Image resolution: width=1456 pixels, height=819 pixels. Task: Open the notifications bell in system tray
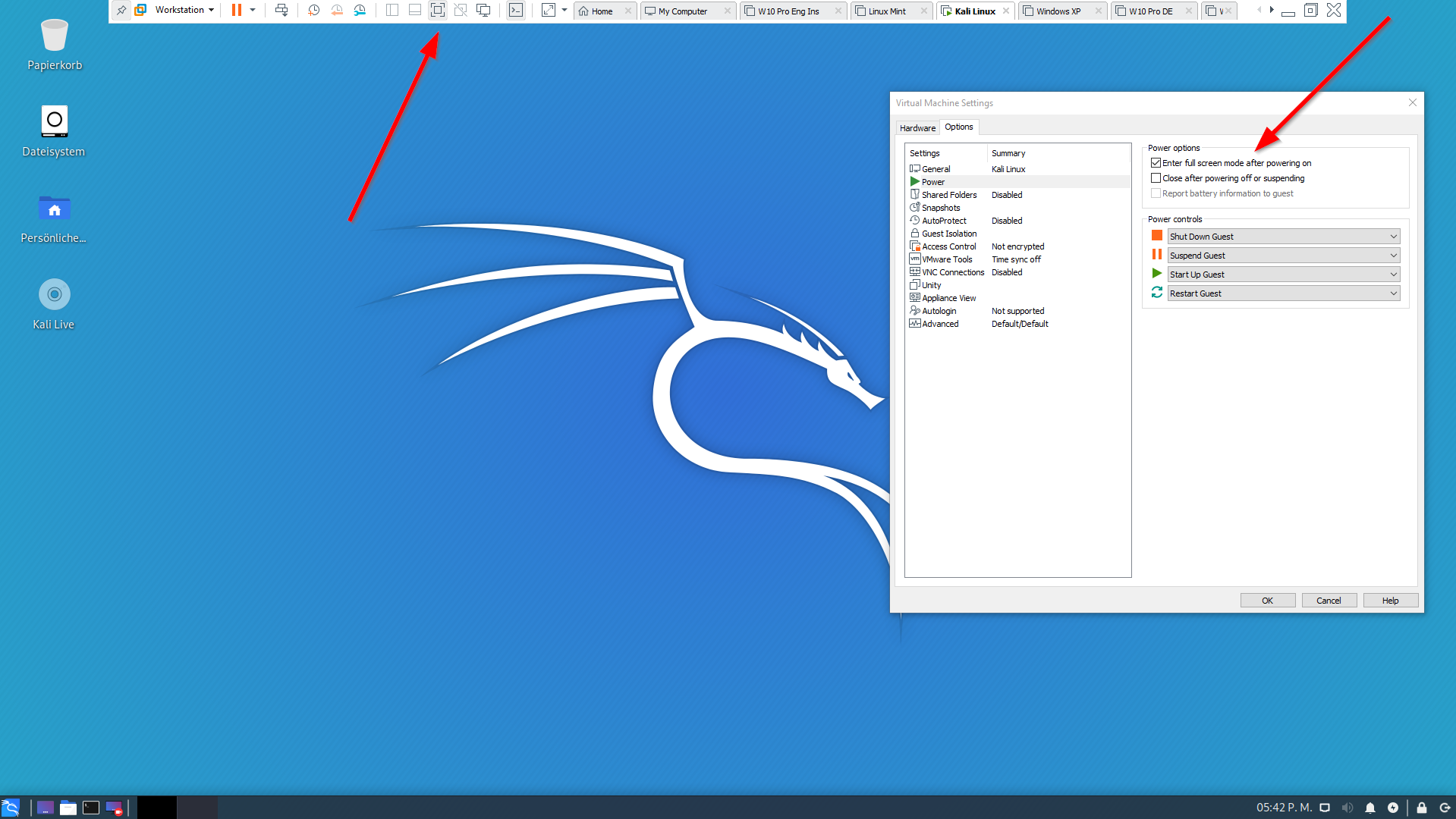pyautogui.click(x=1370, y=808)
